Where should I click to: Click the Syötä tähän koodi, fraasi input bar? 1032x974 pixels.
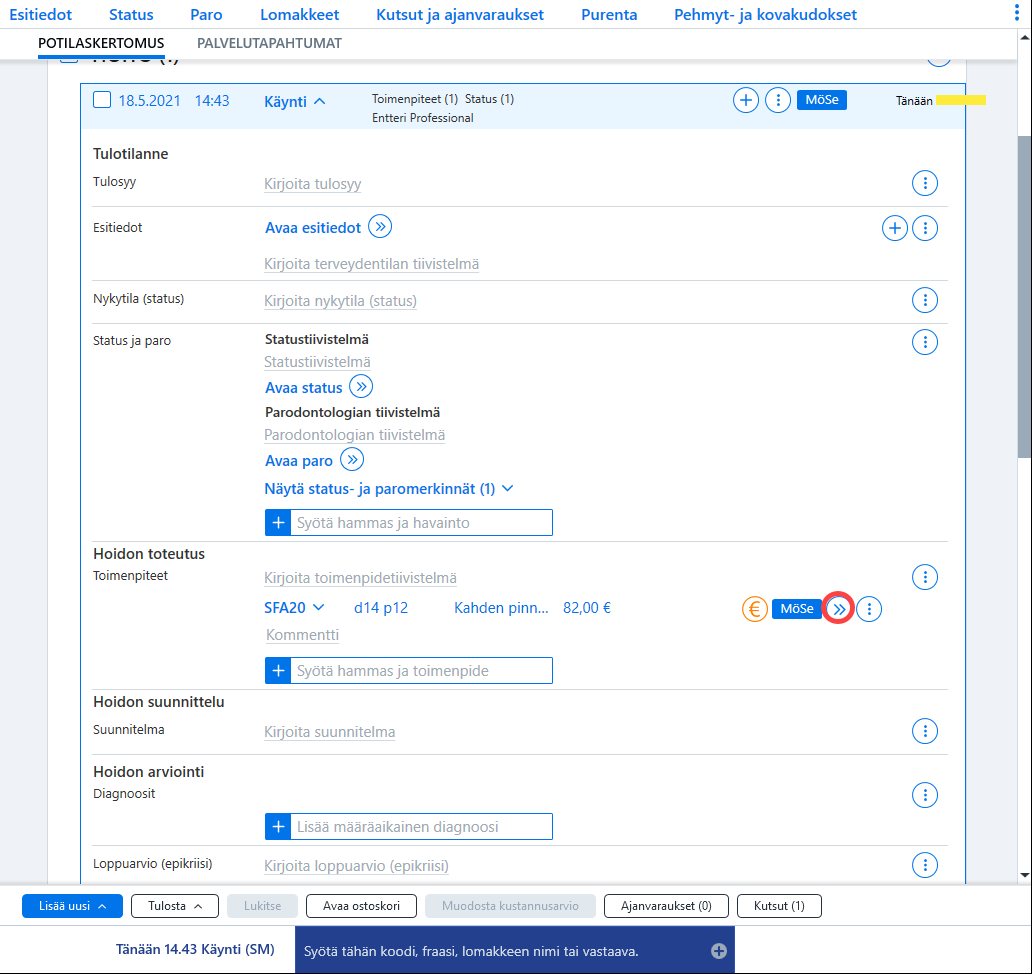click(x=515, y=951)
